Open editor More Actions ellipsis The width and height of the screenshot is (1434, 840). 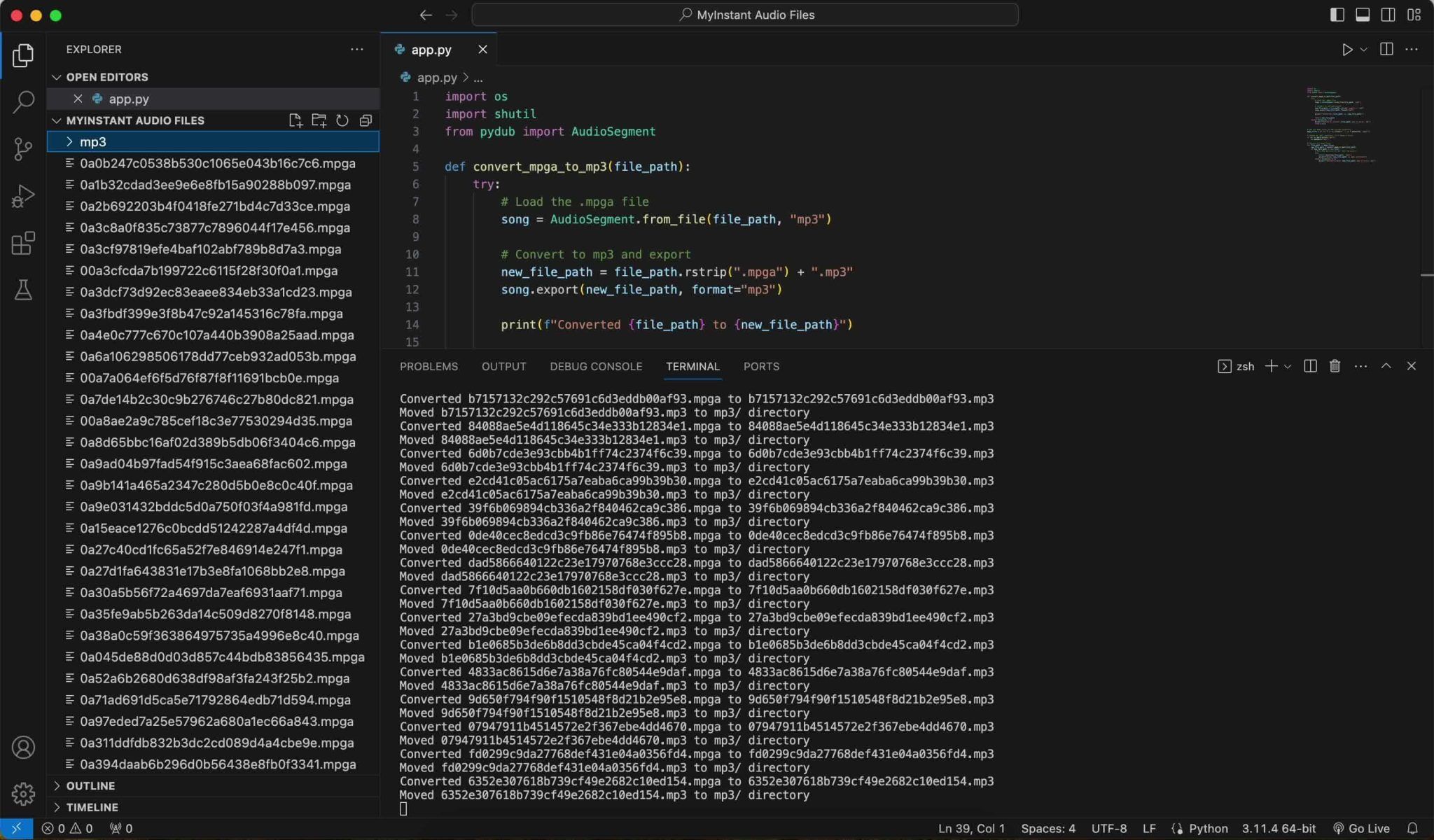click(x=1412, y=49)
